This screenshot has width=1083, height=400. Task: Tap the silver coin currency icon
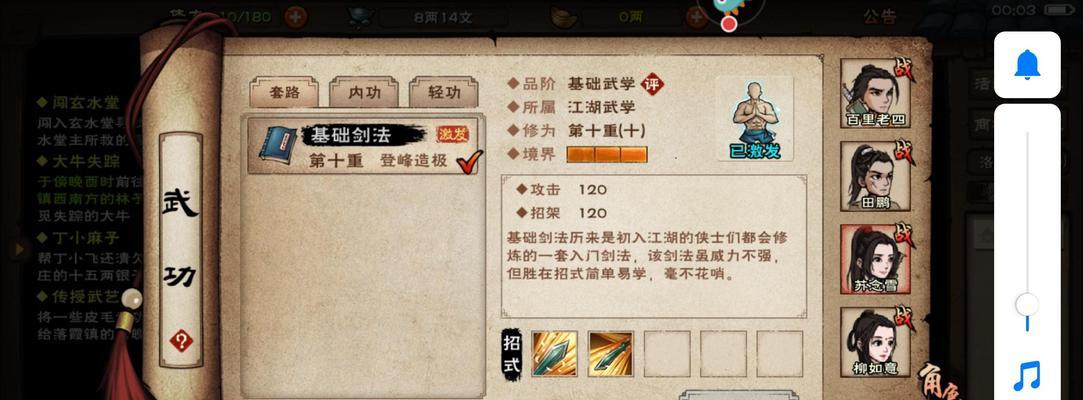(361, 17)
